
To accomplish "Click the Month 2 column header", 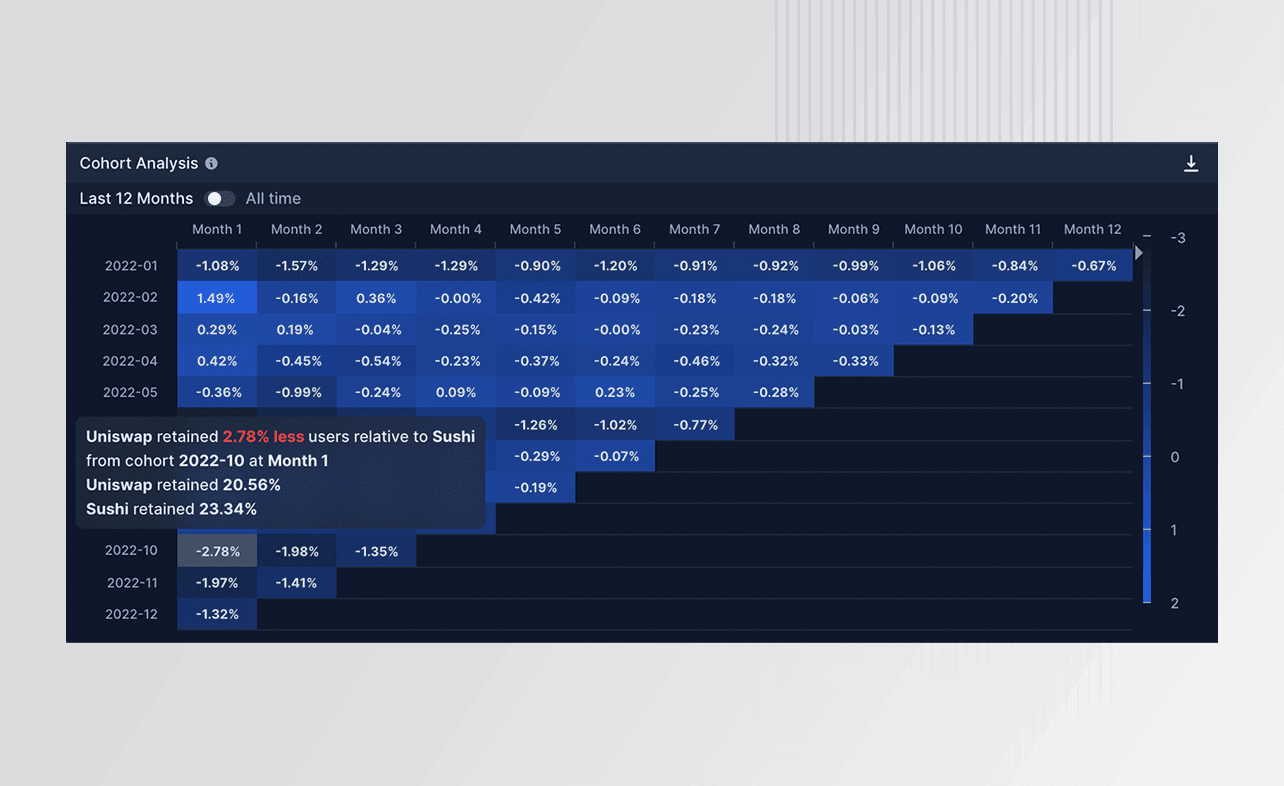I will coord(297,229).
